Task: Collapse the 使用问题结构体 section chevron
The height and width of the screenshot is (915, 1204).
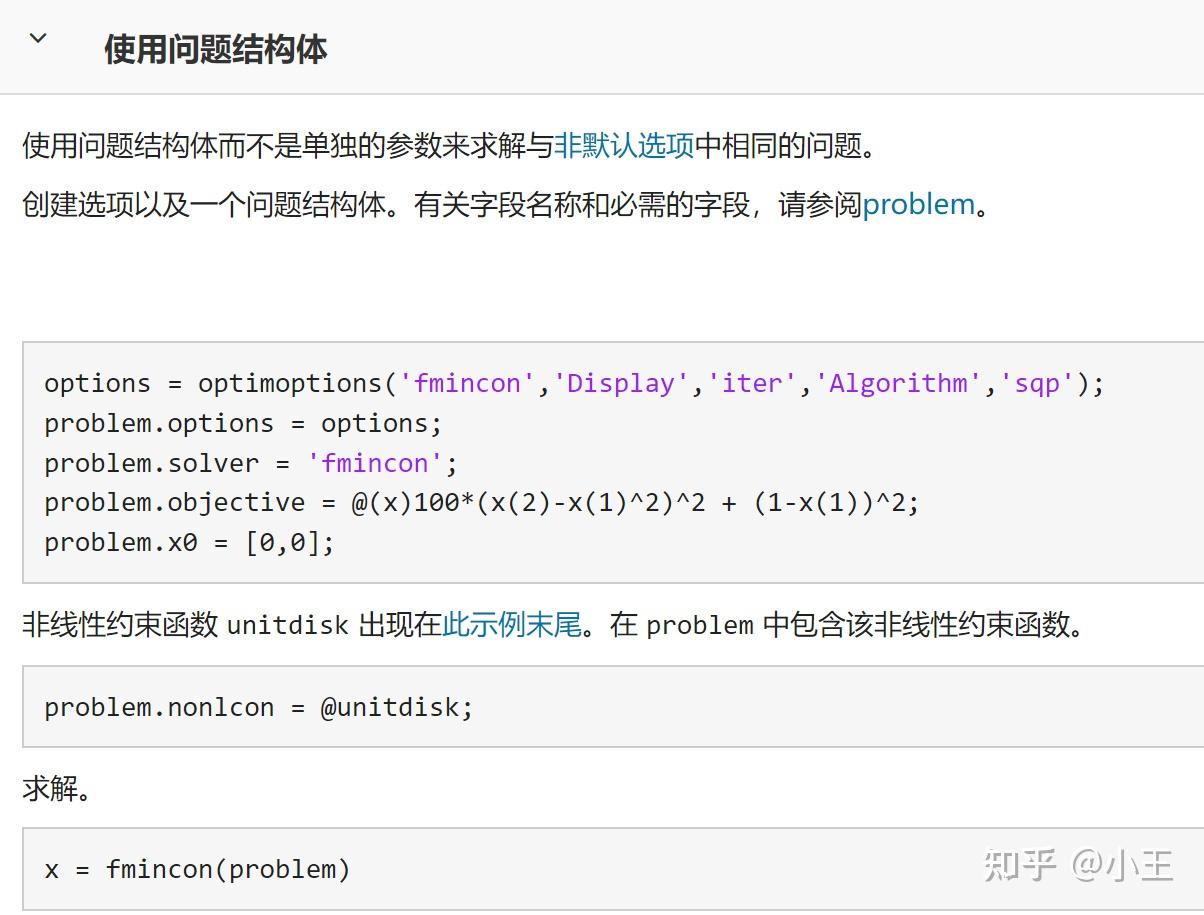Action: coord(38,40)
